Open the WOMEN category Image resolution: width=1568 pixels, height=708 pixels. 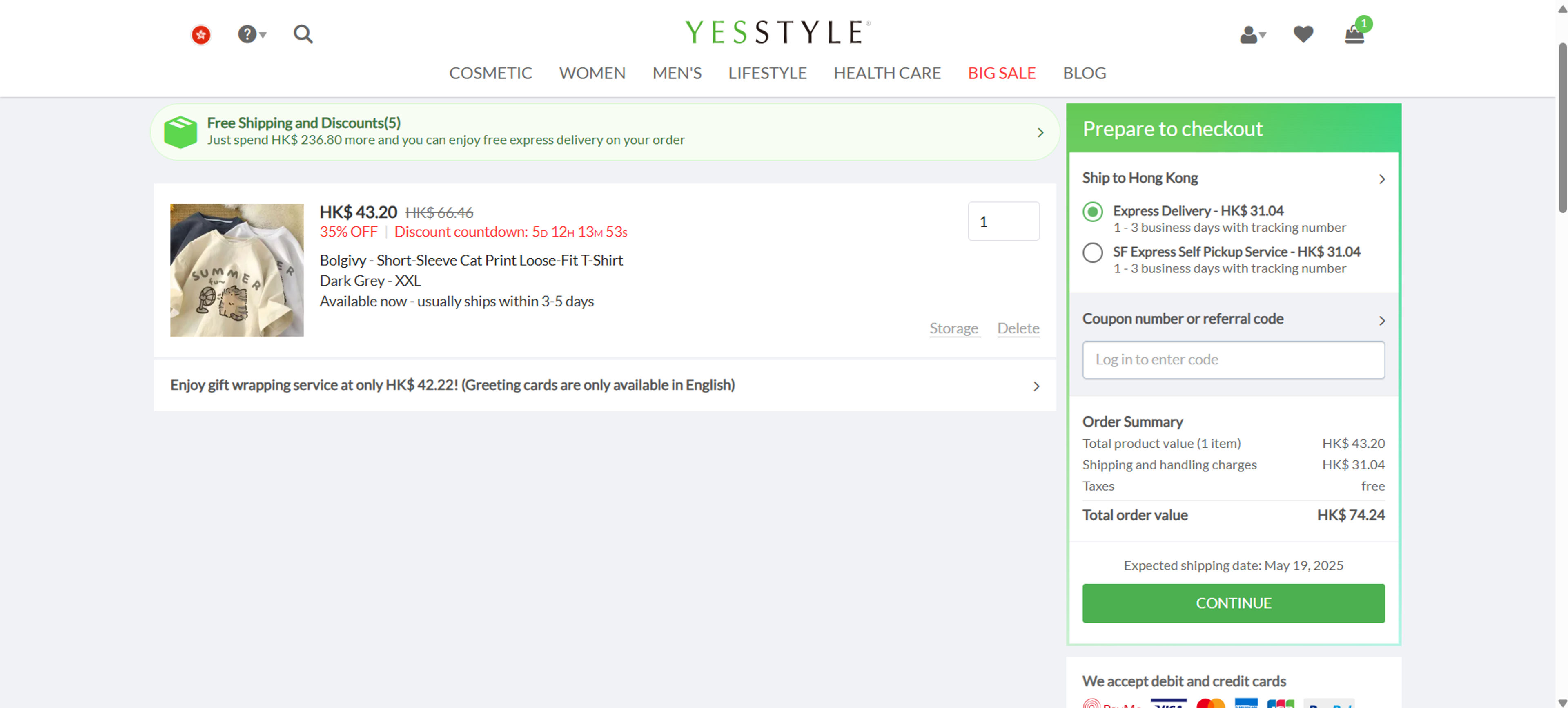tap(592, 73)
